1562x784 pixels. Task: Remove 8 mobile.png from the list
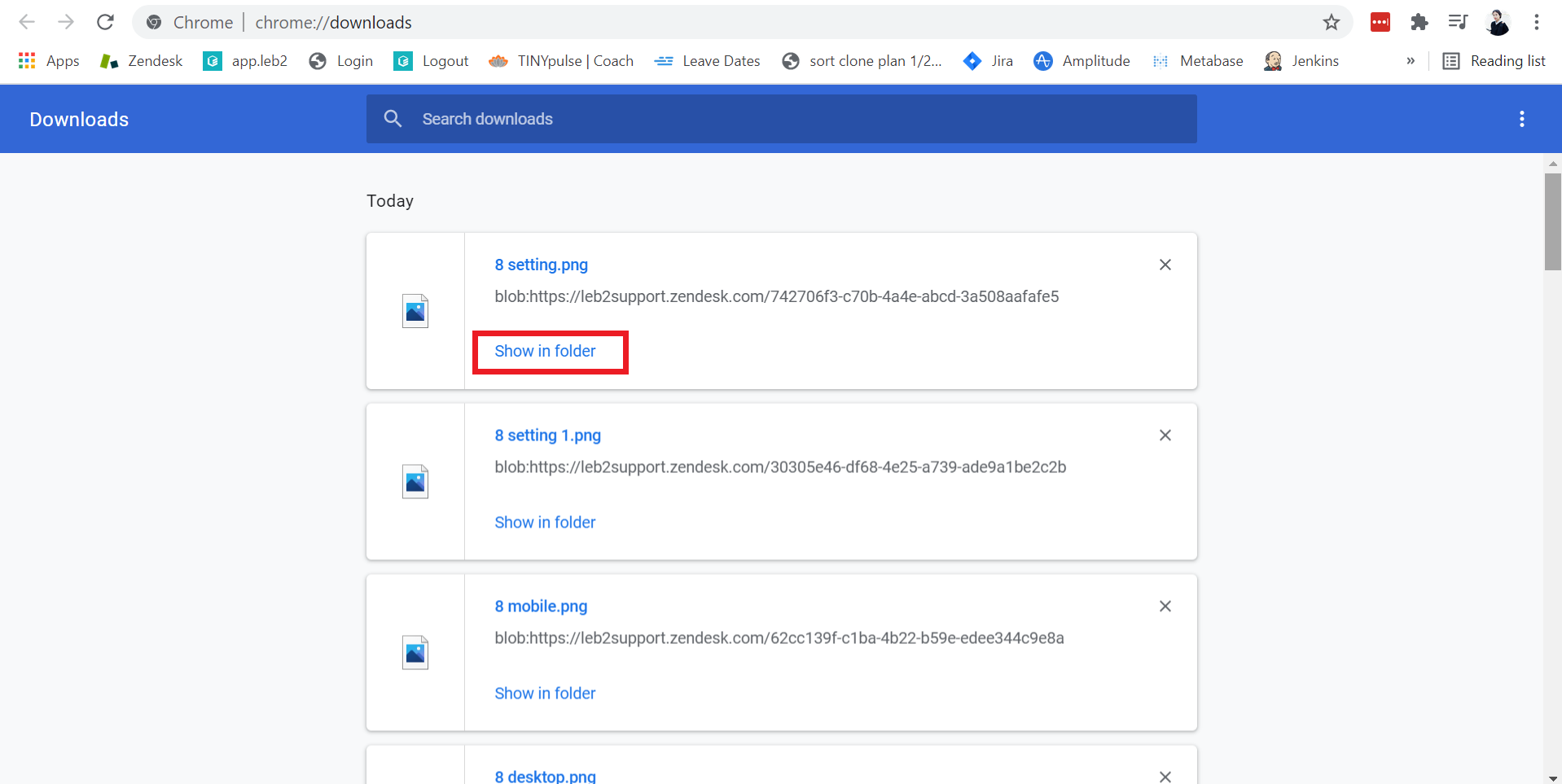tap(1165, 607)
